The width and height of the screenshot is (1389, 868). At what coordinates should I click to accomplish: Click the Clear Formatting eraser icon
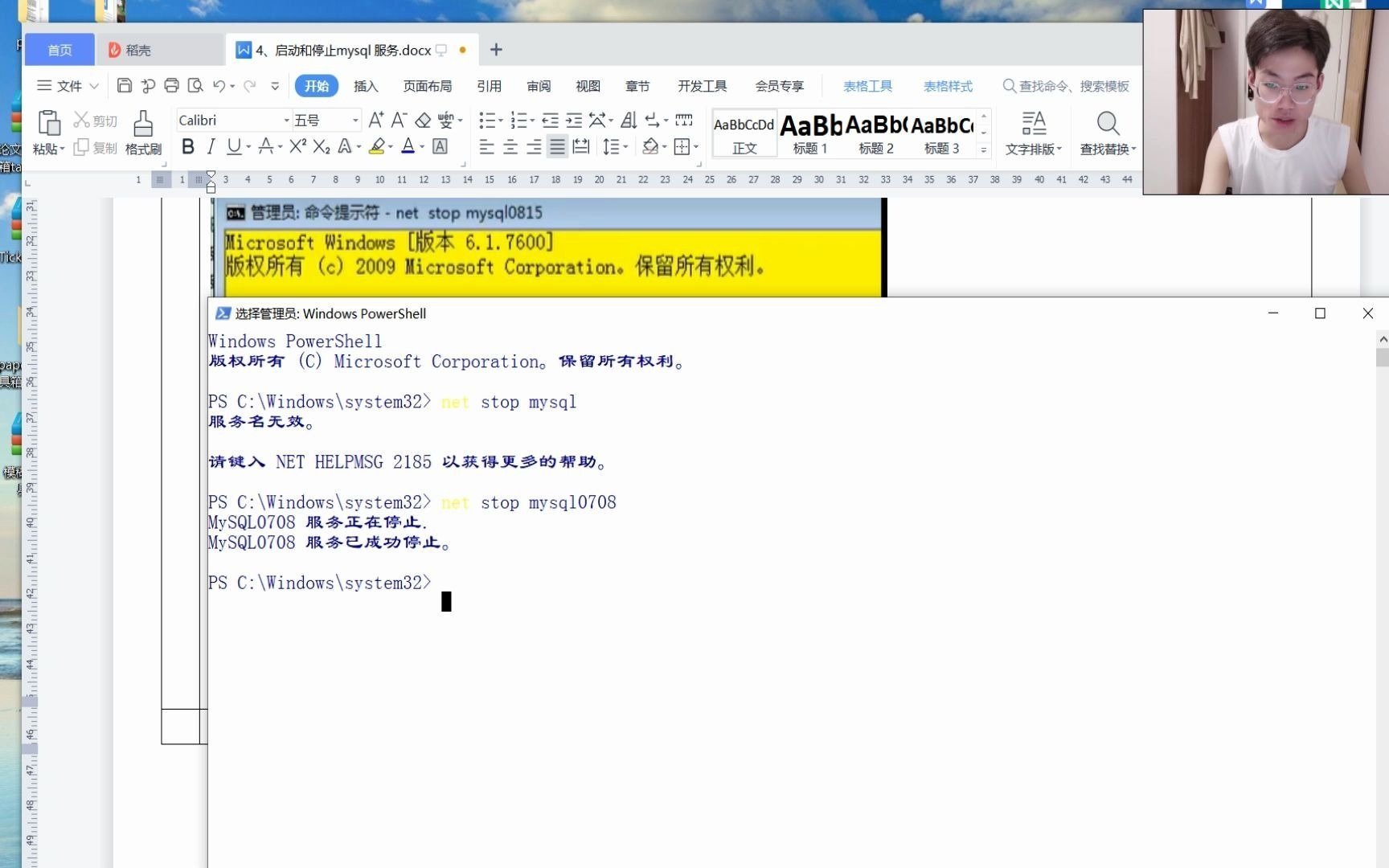point(423,120)
